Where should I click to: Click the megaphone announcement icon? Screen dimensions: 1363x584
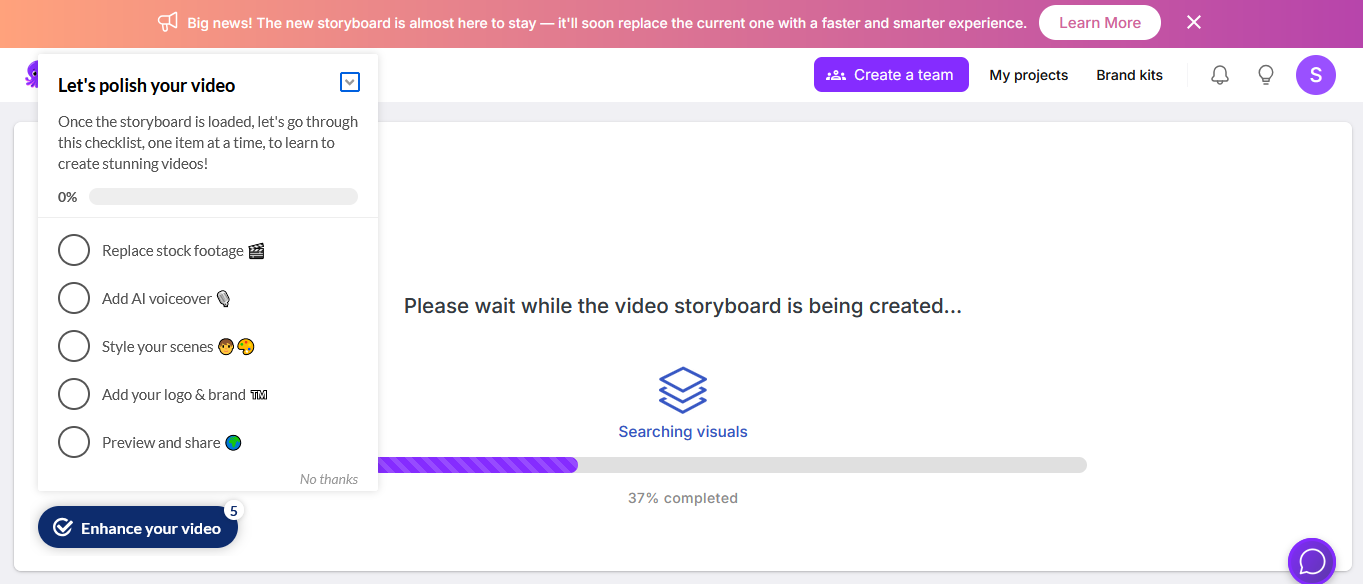point(168,22)
